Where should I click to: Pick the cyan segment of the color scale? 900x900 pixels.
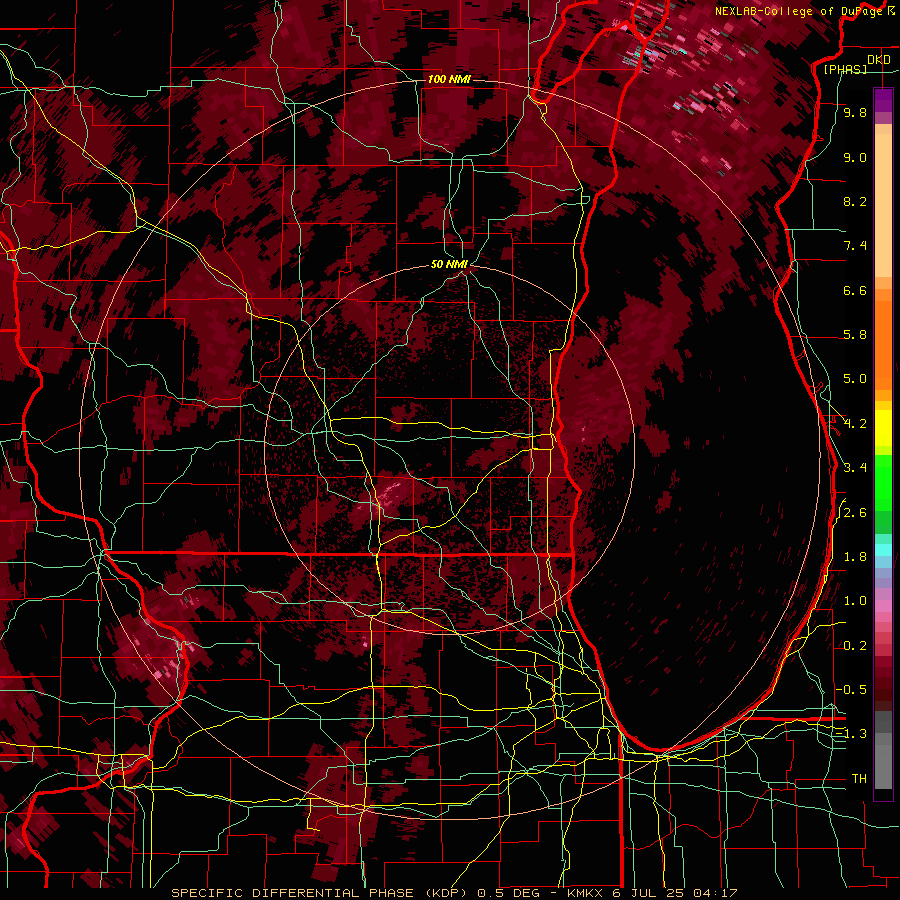[x=883, y=550]
